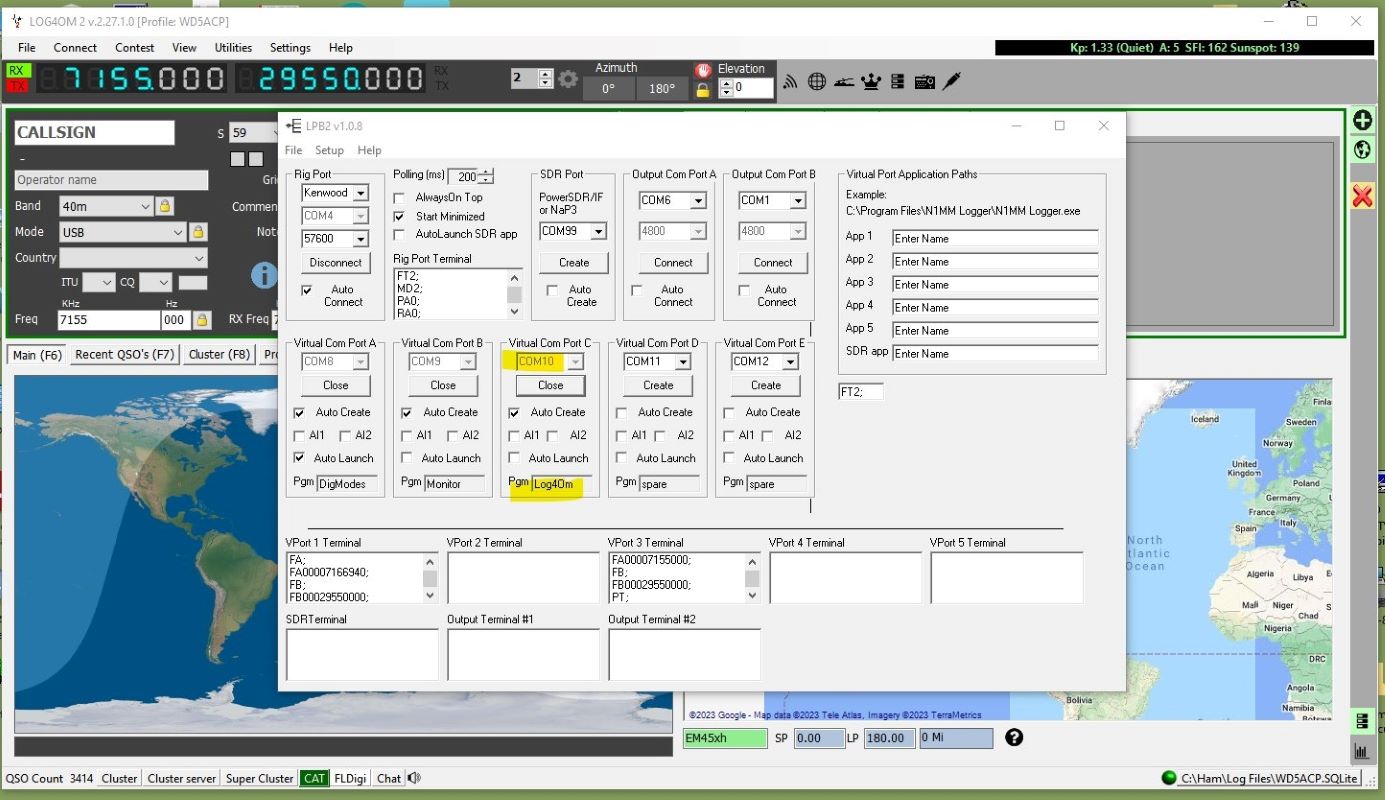Viewport: 1385px width, 800px height.
Task: Click the green list icon at right edge
Action: [x=1362, y=721]
